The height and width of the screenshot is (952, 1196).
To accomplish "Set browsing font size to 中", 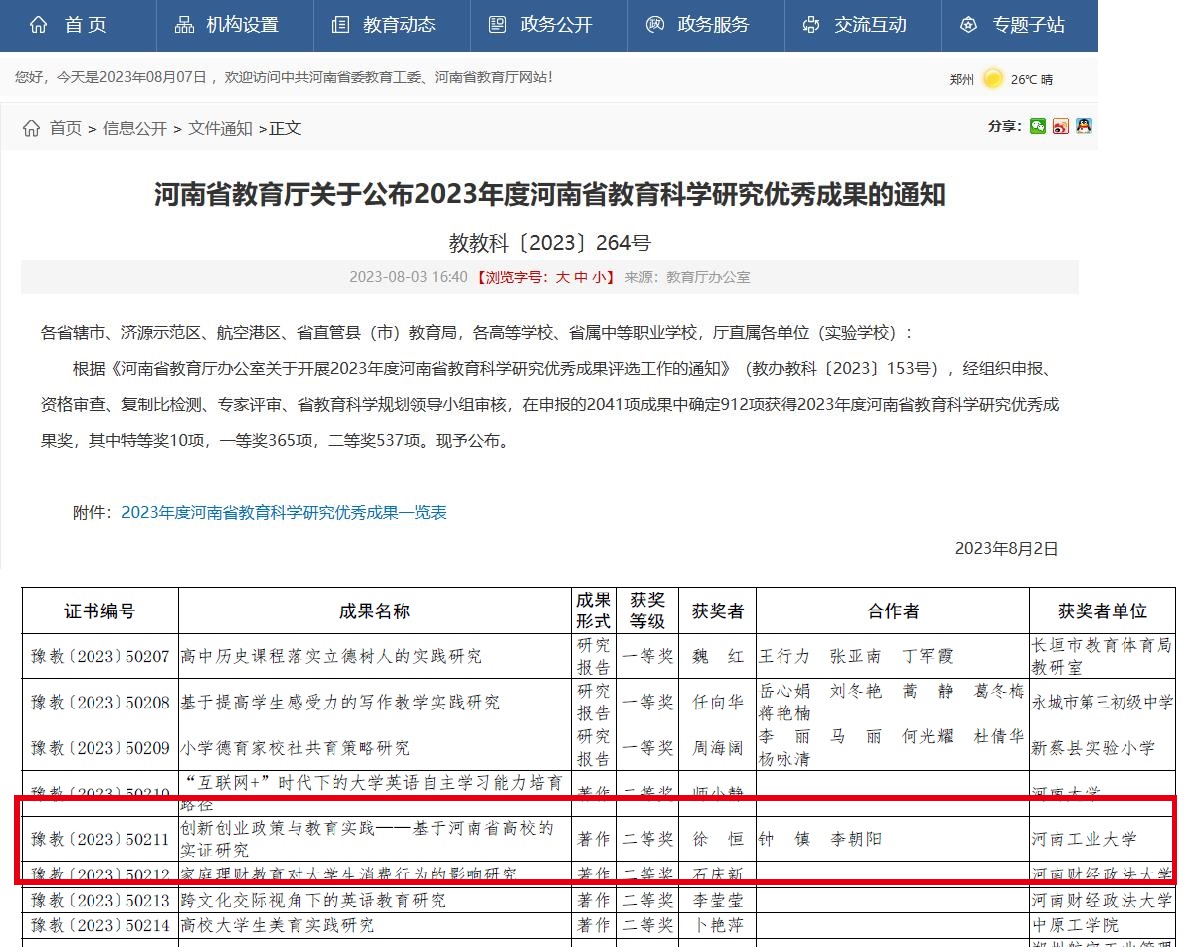I will point(580,277).
